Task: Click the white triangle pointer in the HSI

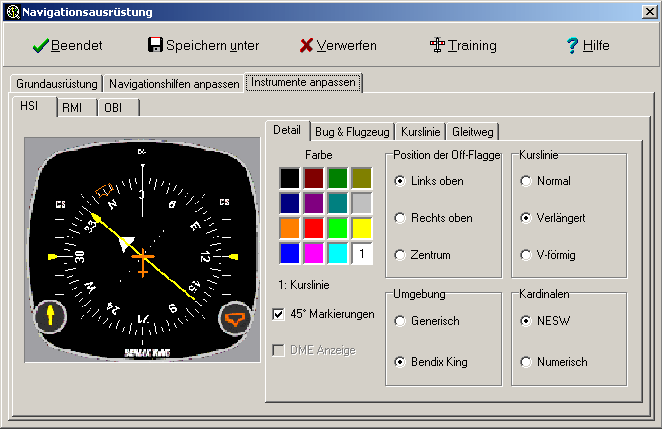Action: [x=126, y=244]
